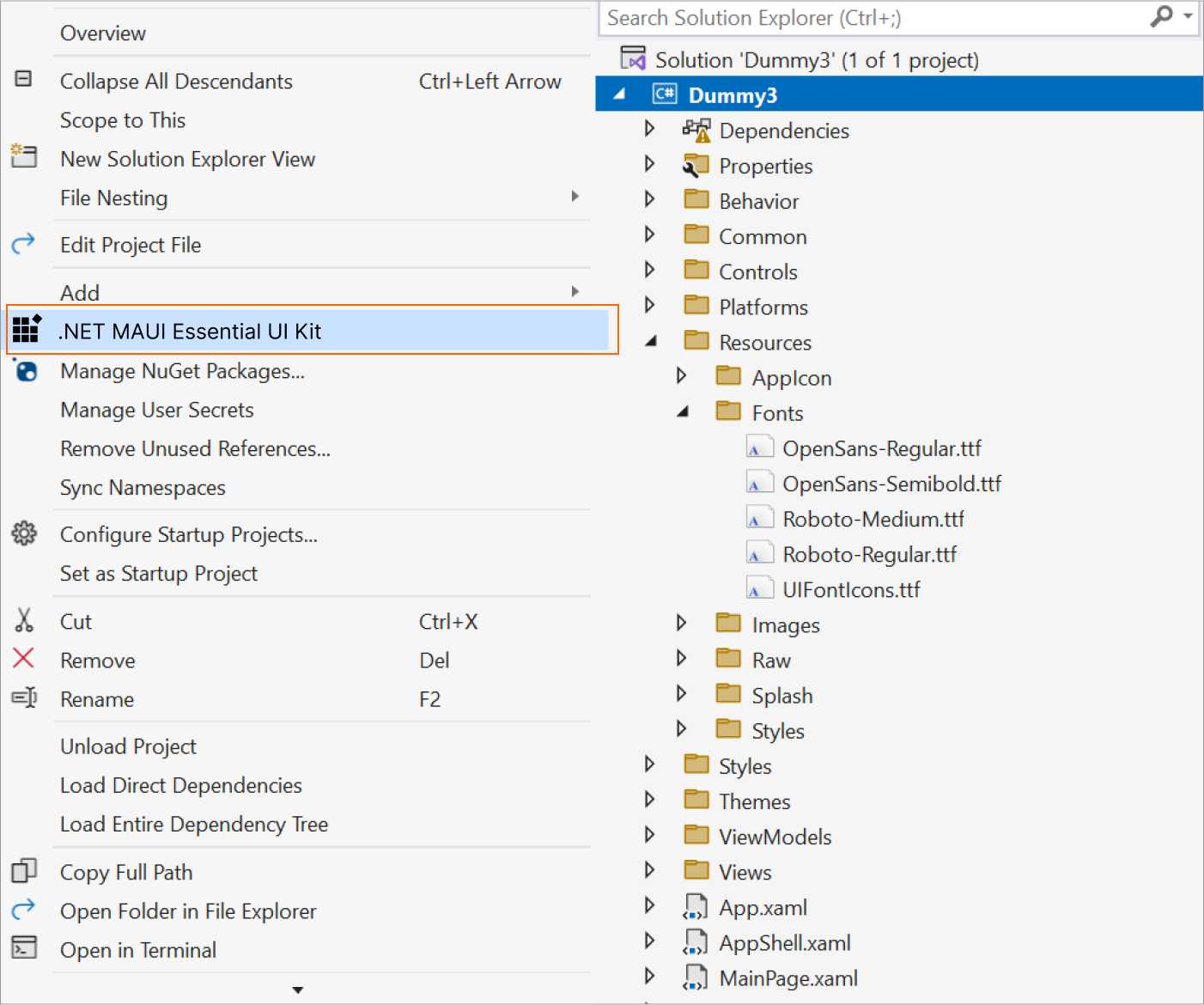
Task: Click the Open in Terminal icon
Action: pos(24,947)
